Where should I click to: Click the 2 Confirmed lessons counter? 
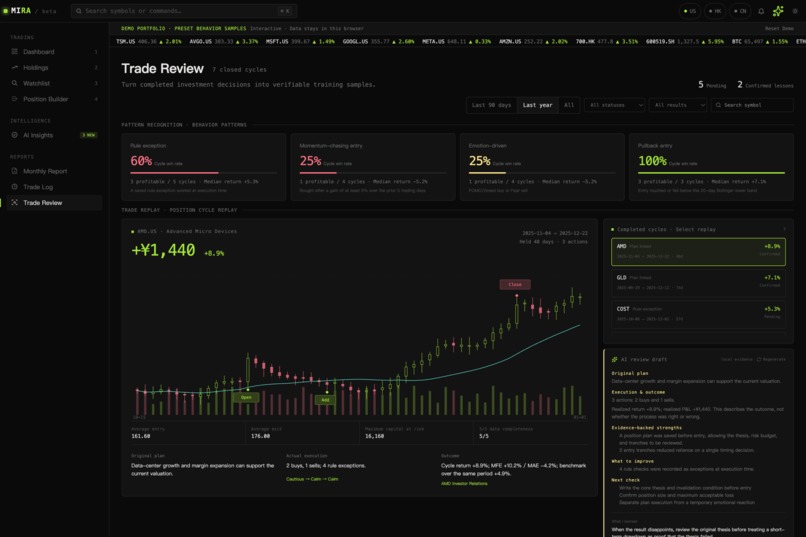click(765, 85)
